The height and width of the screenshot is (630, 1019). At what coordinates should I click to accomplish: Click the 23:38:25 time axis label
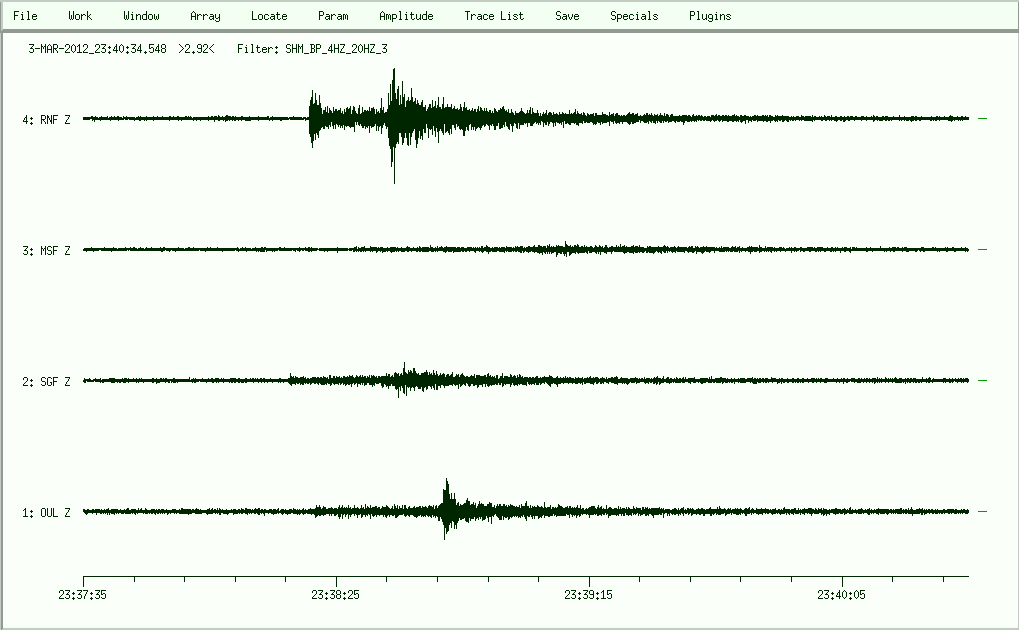coord(337,594)
